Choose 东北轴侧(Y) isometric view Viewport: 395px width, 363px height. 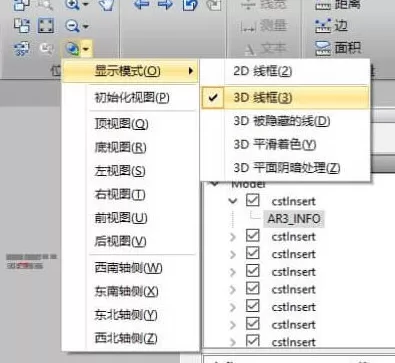(x=126, y=315)
